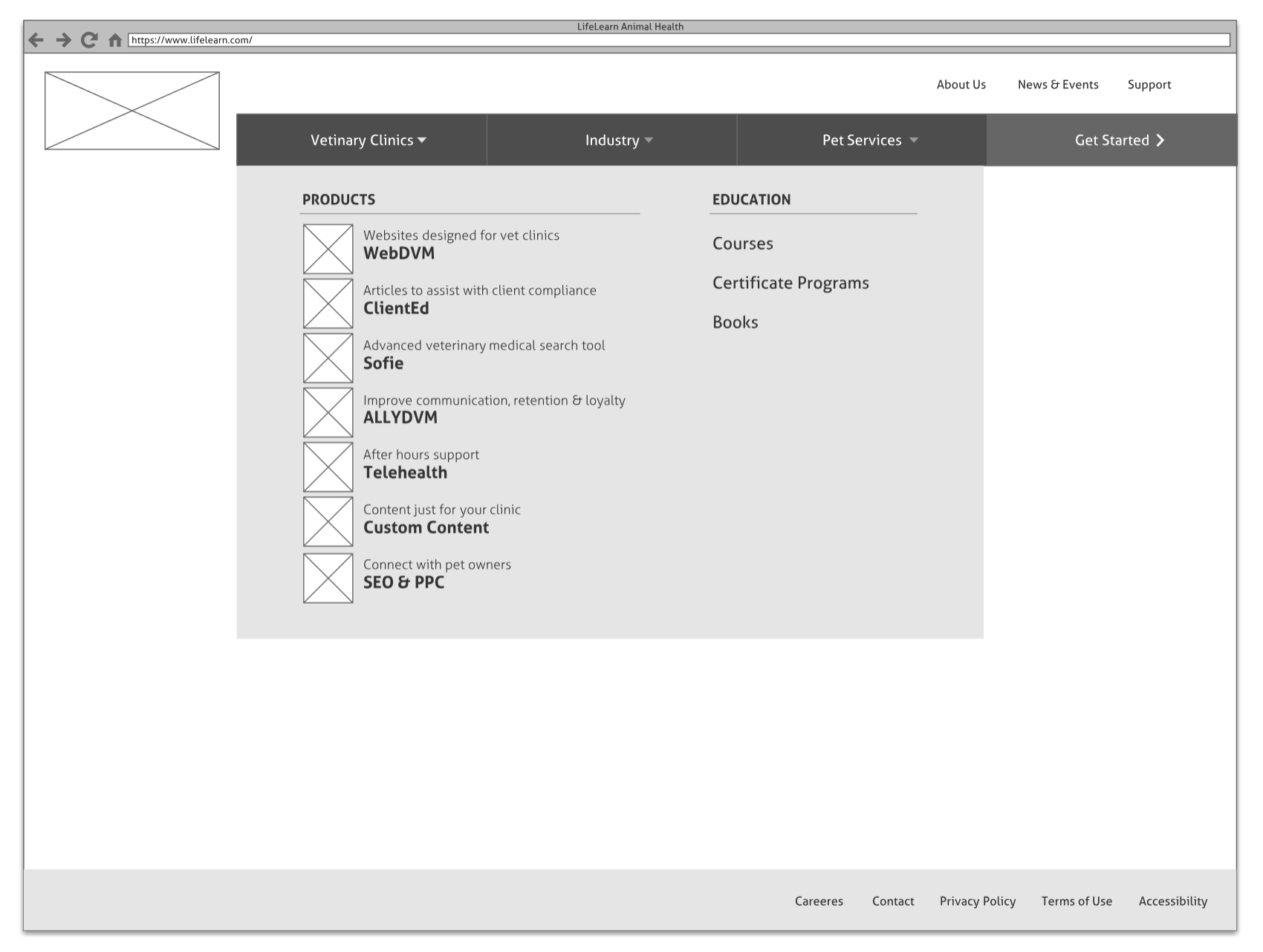This screenshot has height=952, width=1263.
Task: Click the browser forward arrow
Action: pos(63,40)
